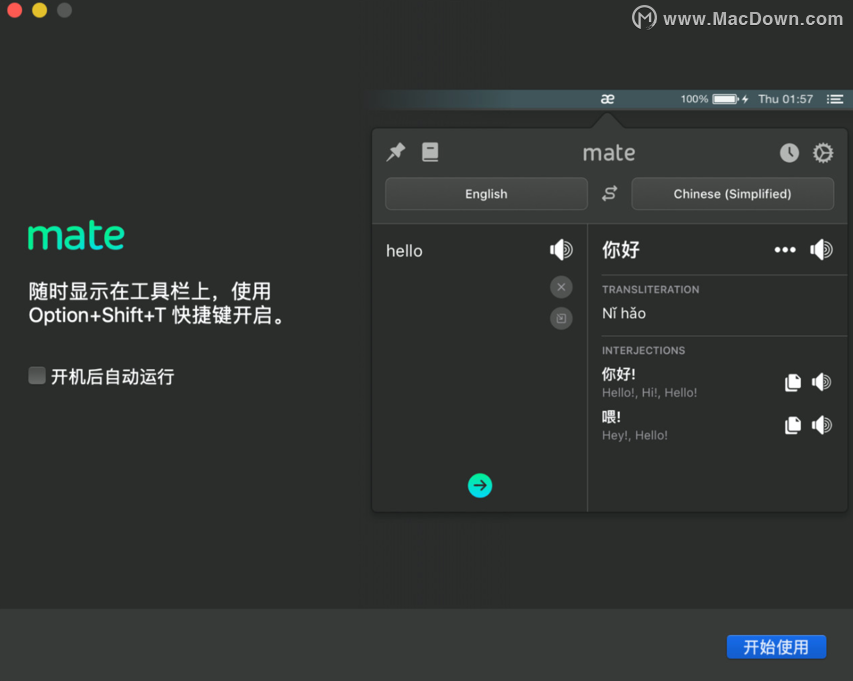Swap languages with the arrows icon
This screenshot has width=853, height=681.
(x=609, y=194)
